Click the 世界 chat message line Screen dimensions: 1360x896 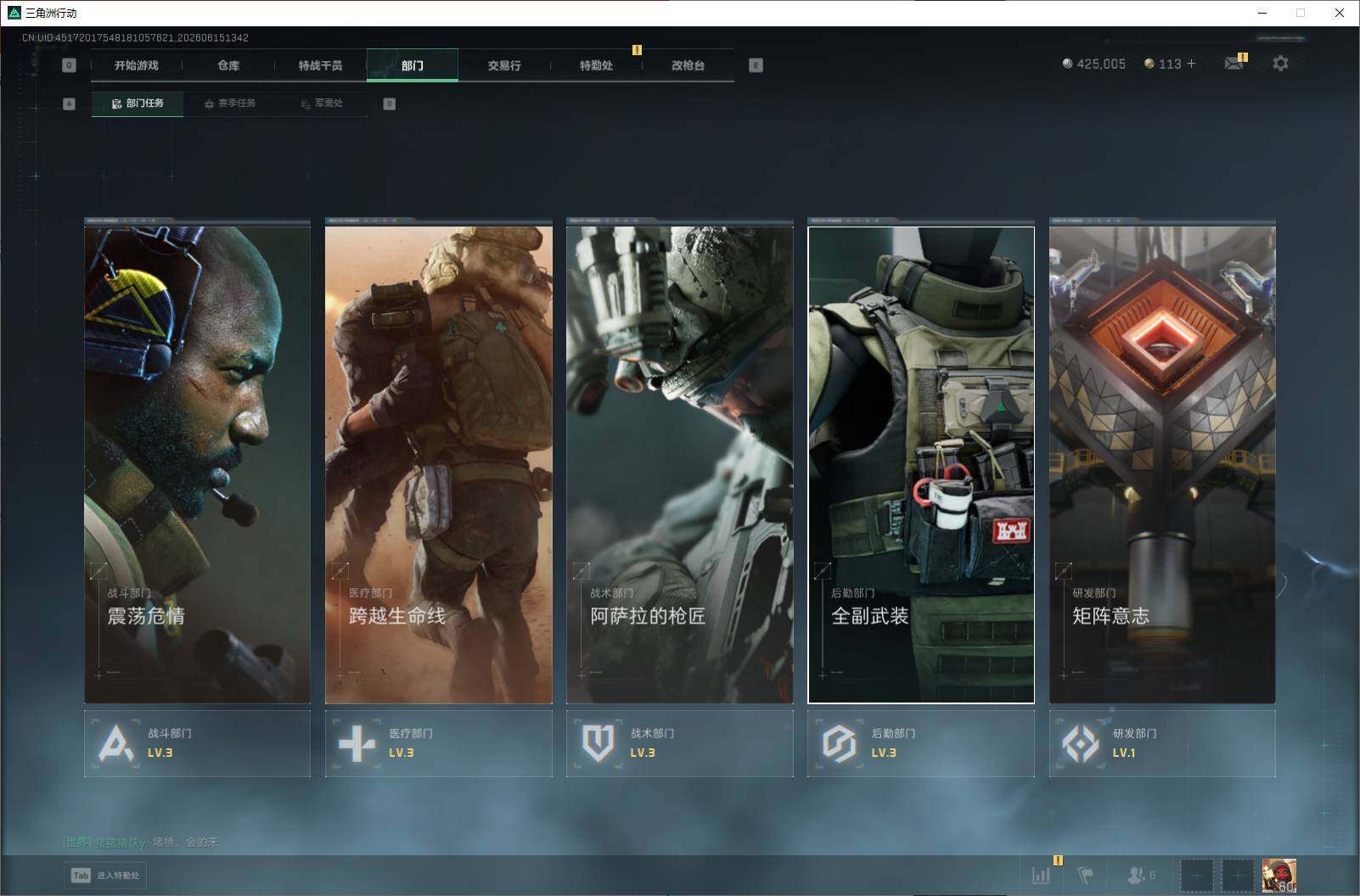pos(140,842)
